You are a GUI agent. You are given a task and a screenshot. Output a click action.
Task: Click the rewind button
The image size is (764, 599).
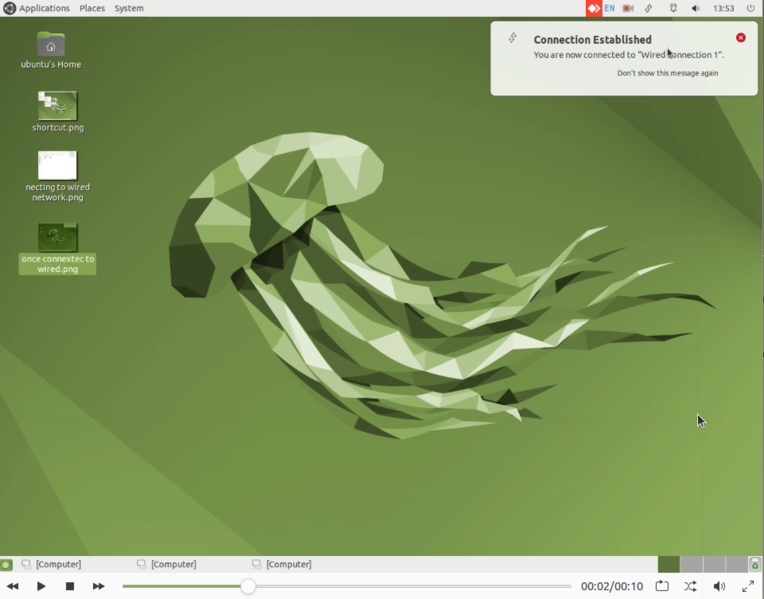click(x=13, y=586)
